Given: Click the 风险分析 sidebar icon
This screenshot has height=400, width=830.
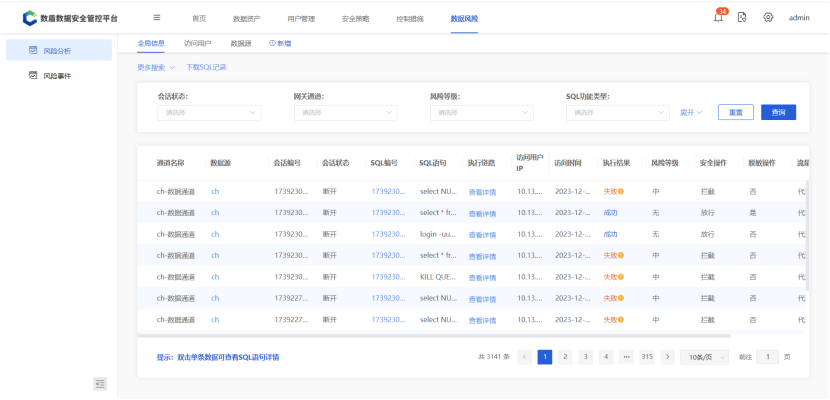Looking at the screenshot, I should click(x=33, y=50).
